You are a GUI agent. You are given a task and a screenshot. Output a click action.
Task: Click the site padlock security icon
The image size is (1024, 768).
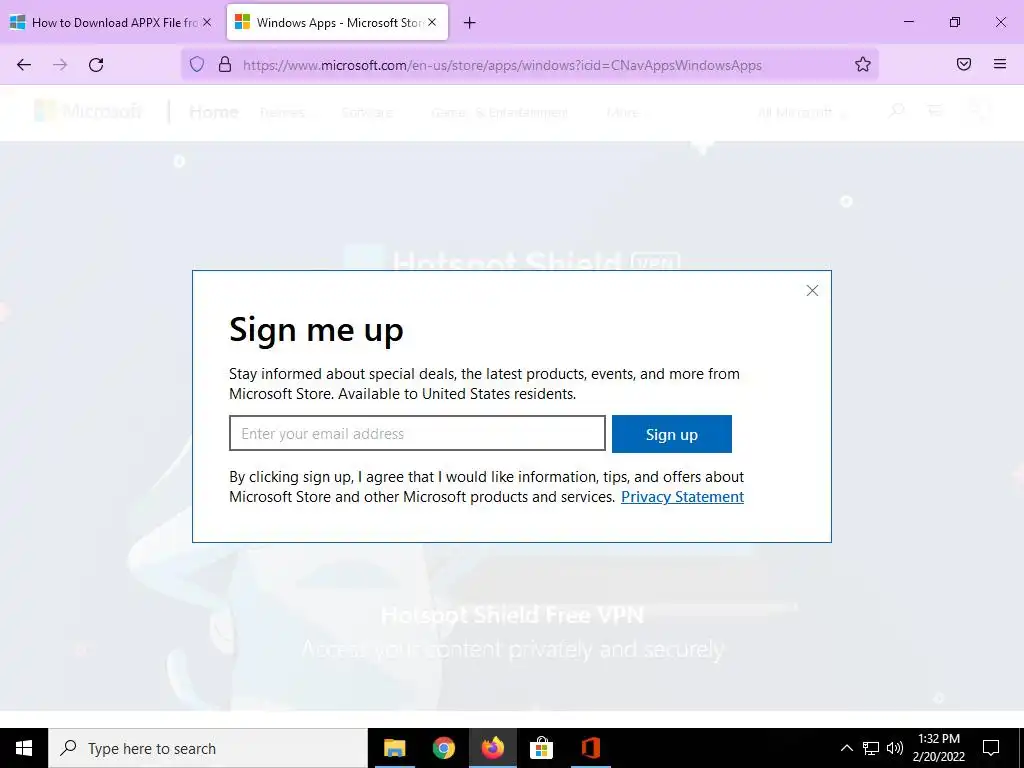(x=225, y=64)
